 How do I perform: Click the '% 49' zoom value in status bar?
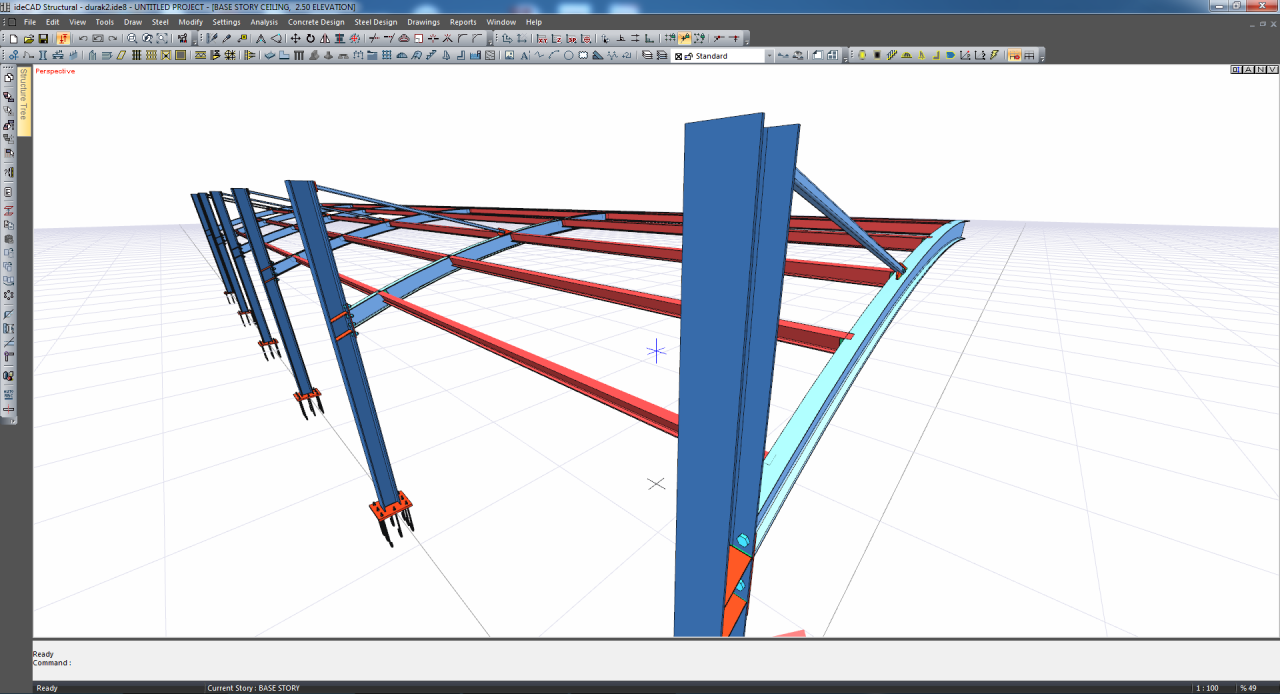tap(1248, 688)
